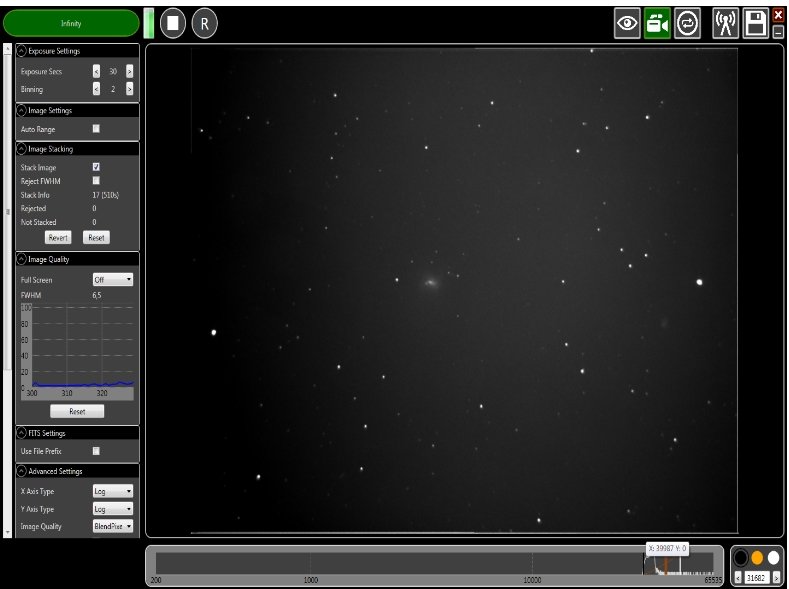Collapse the FITS Settings section

point(21,433)
